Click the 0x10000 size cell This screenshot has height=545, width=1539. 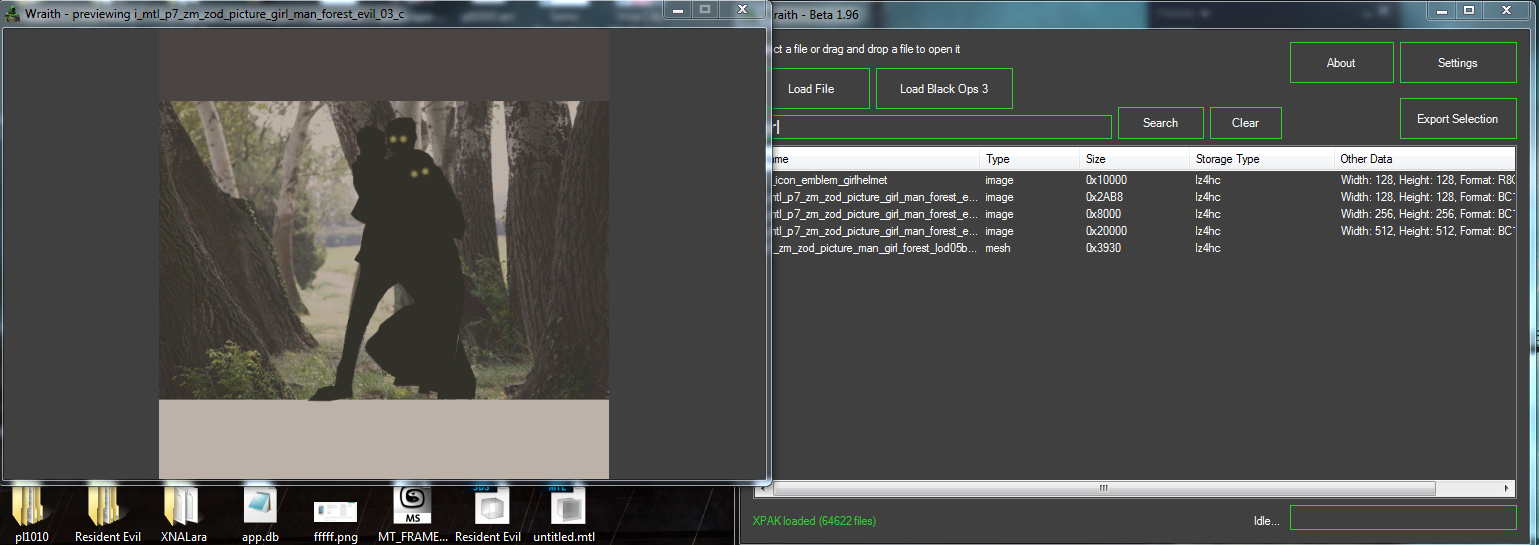click(1107, 180)
